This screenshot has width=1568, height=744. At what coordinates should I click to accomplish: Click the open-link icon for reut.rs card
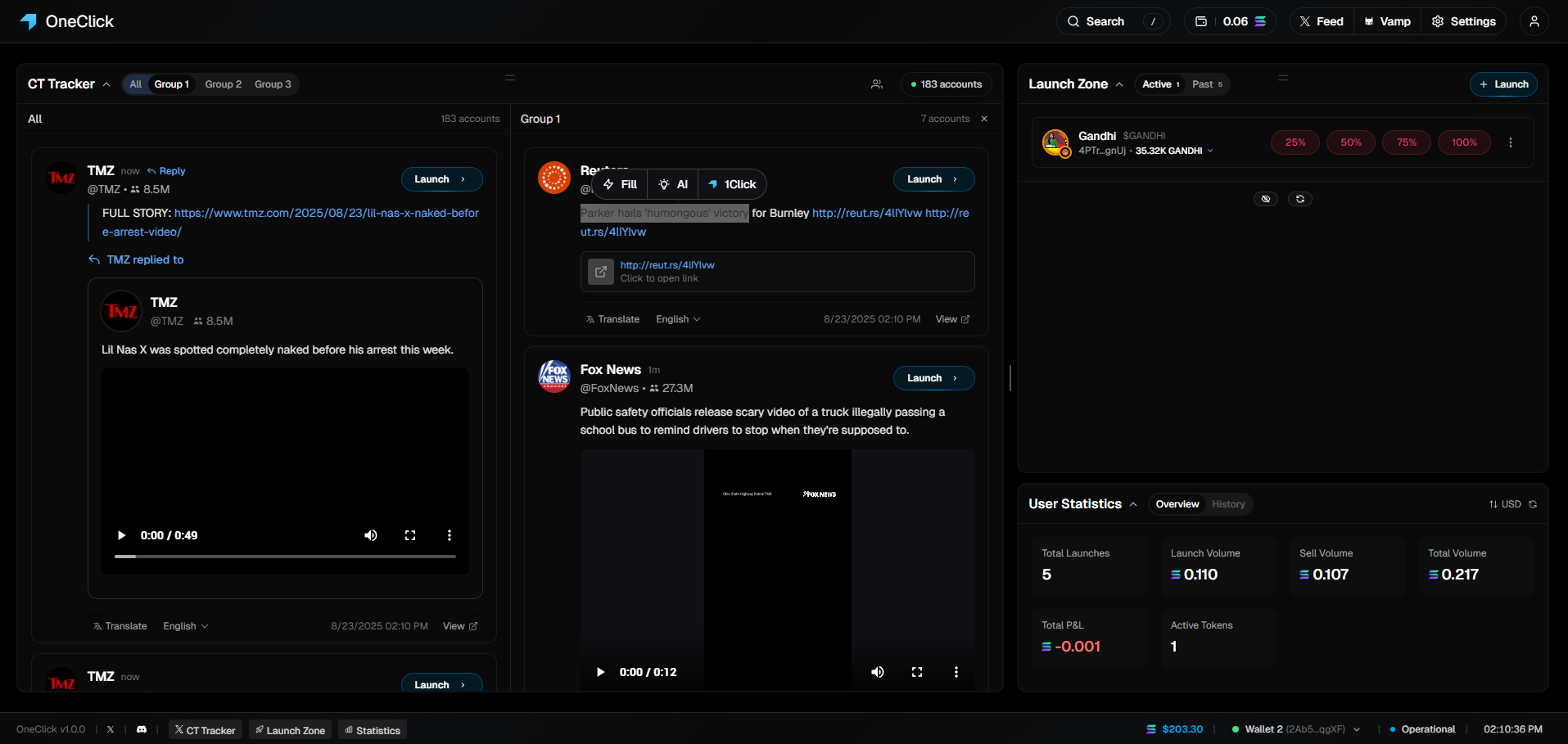coord(601,272)
